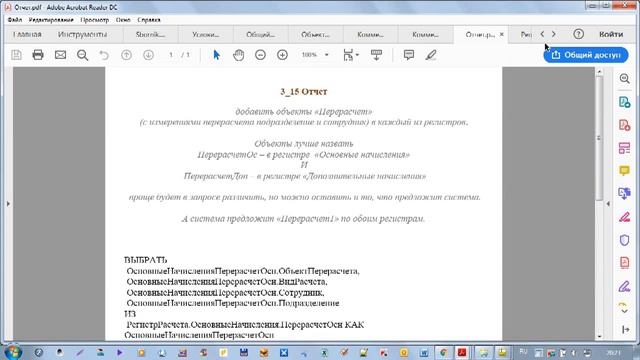Screen dimensions: 640x360
Task: Close the Отчет document tab
Action: pyautogui.click(x=502, y=34)
